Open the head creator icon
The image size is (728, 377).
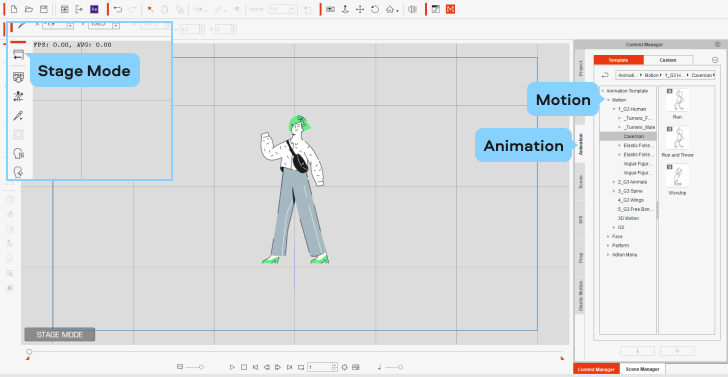pos(19,154)
